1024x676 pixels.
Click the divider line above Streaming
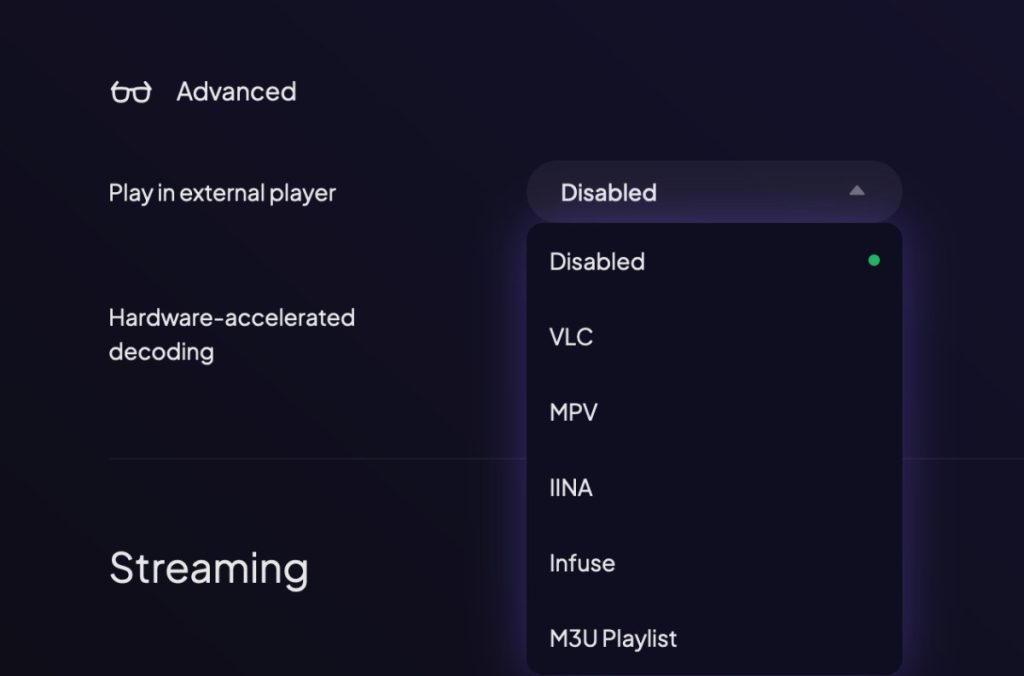(317, 459)
